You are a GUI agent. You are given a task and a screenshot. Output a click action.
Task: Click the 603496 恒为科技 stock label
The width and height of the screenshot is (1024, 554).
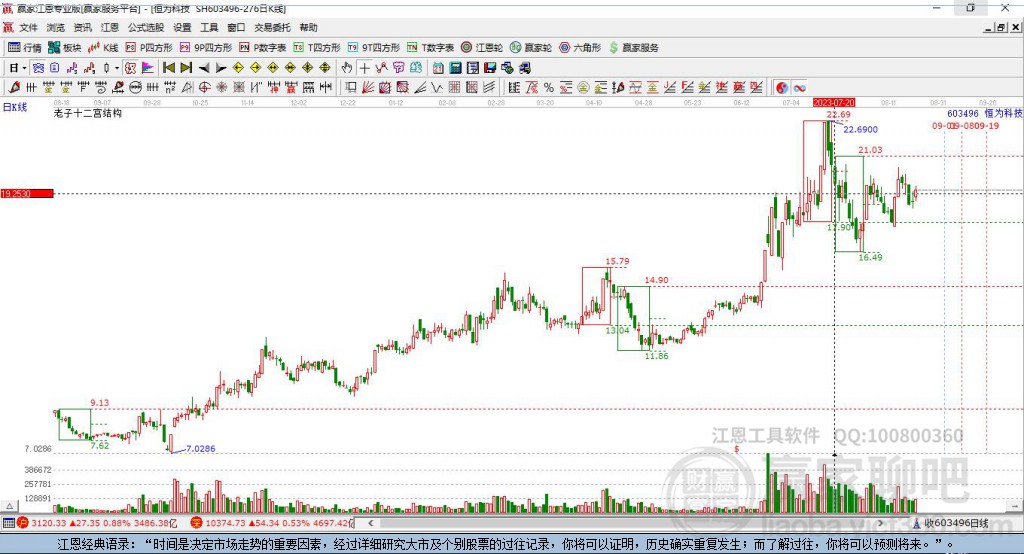tap(985, 113)
